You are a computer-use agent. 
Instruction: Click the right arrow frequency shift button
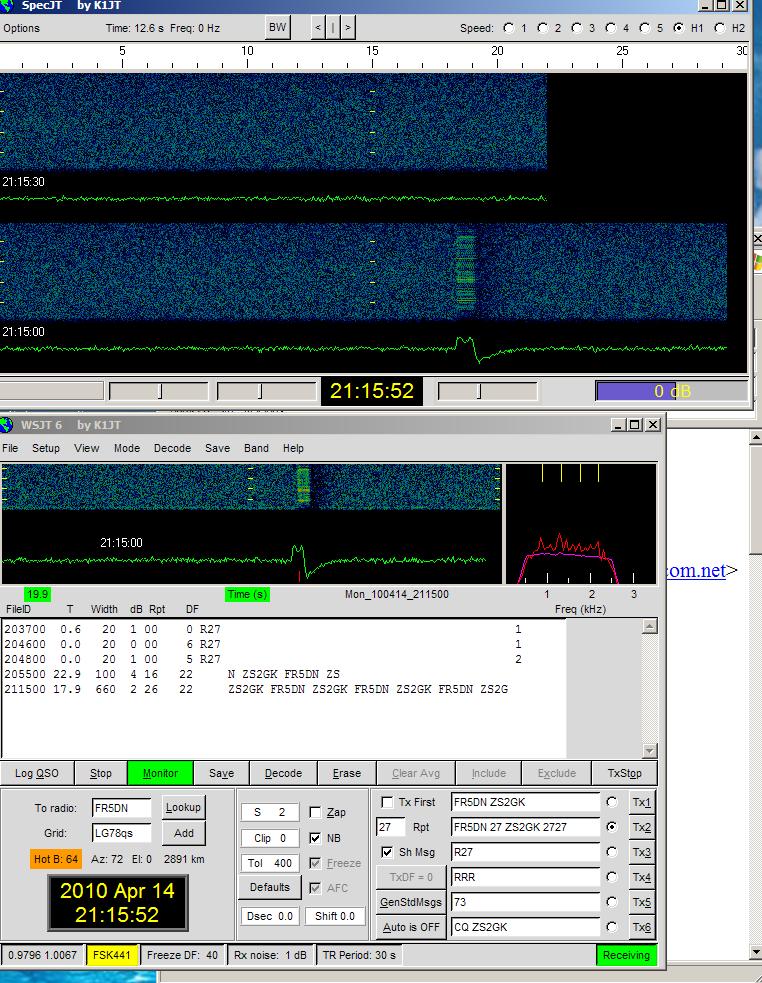tap(347, 28)
